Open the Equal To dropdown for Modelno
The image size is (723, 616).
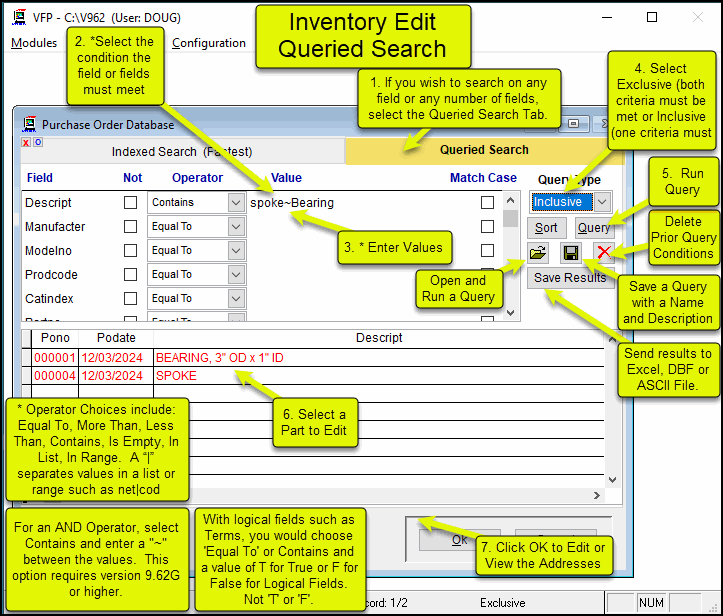pos(236,250)
